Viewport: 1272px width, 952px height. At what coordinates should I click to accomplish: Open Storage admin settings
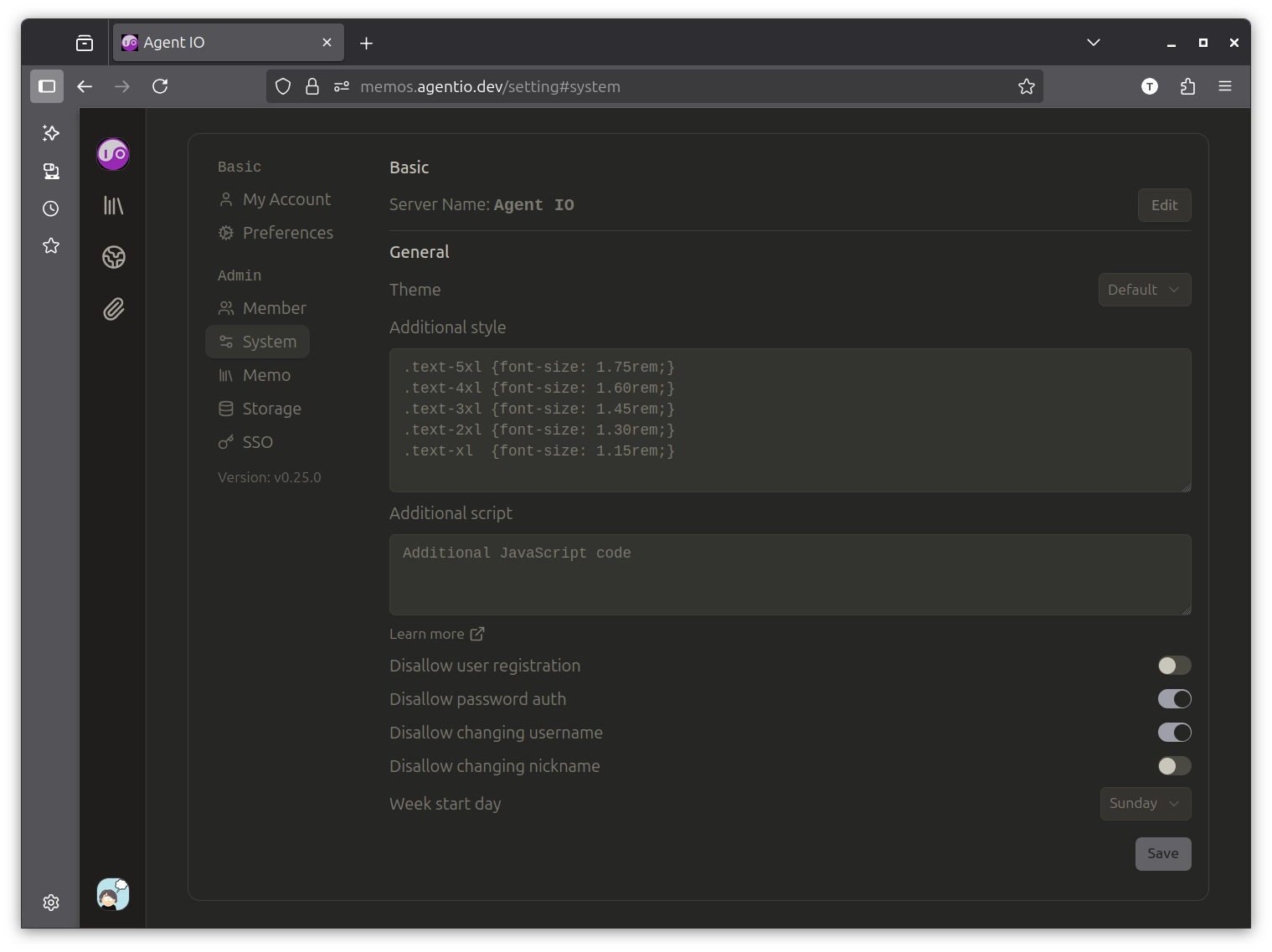coord(260,409)
